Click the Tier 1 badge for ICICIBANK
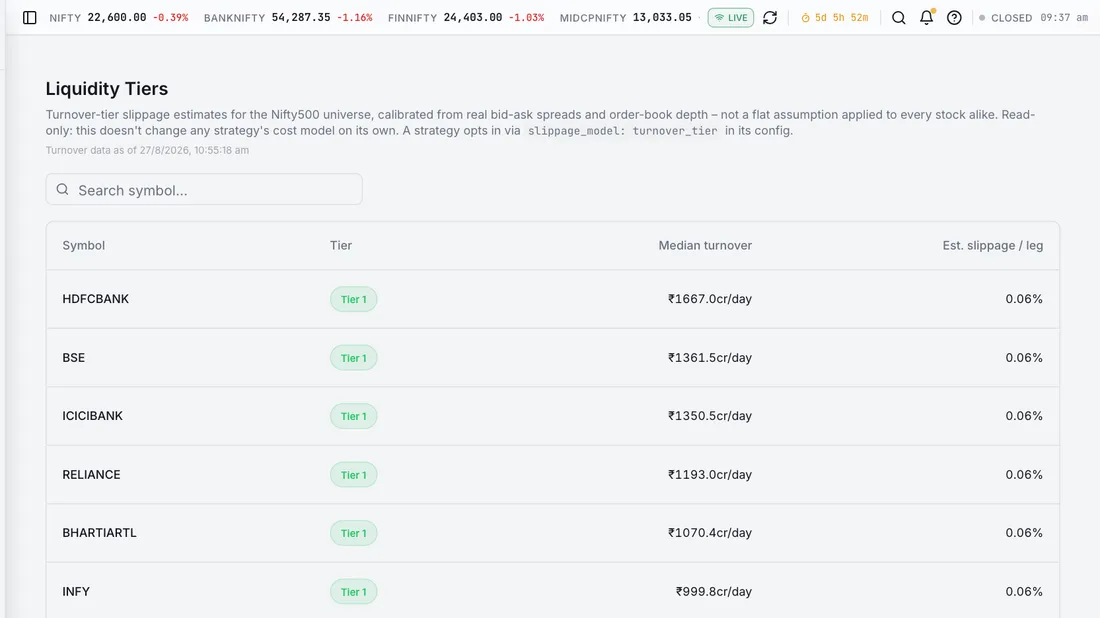 point(354,416)
